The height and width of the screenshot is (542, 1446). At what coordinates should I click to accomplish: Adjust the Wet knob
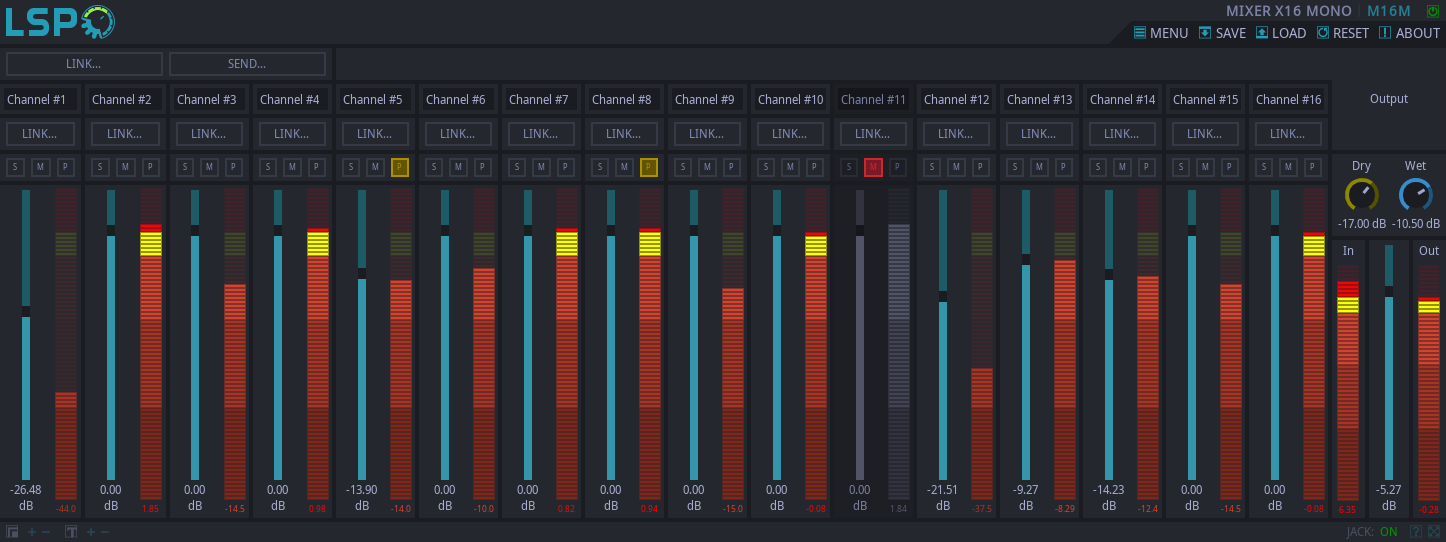click(1415, 194)
